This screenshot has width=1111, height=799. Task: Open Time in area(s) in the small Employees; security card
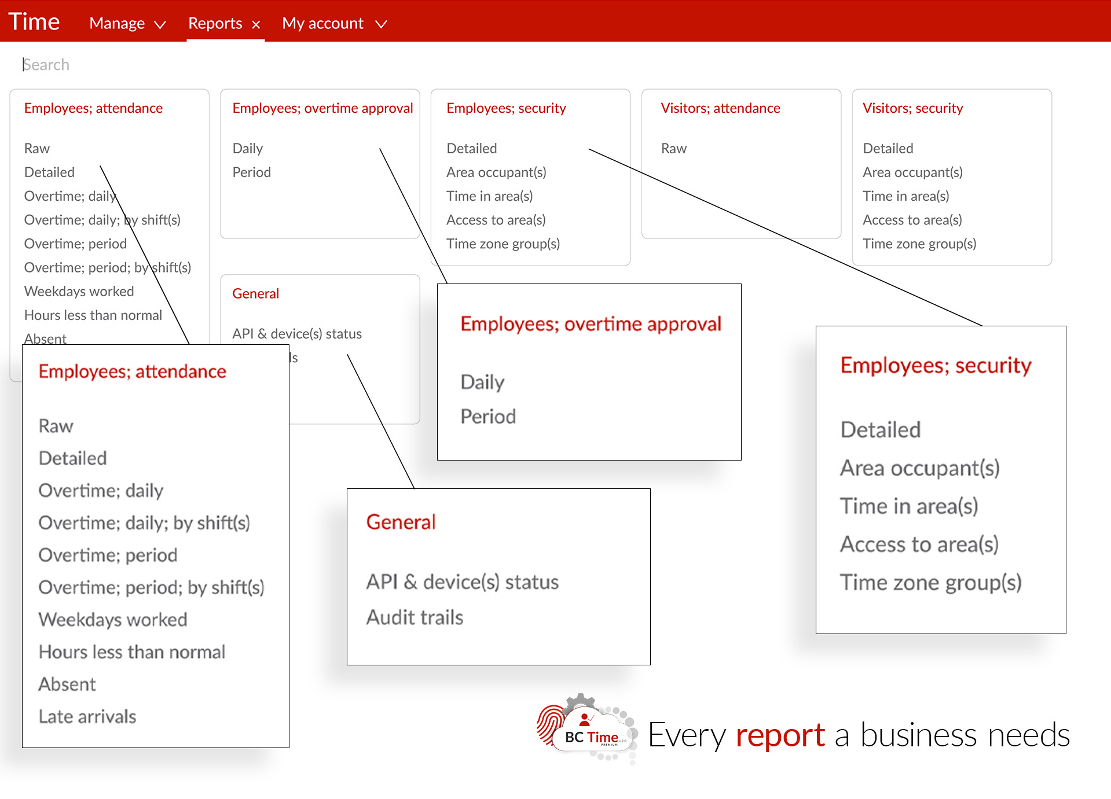(x=489, y=196)
